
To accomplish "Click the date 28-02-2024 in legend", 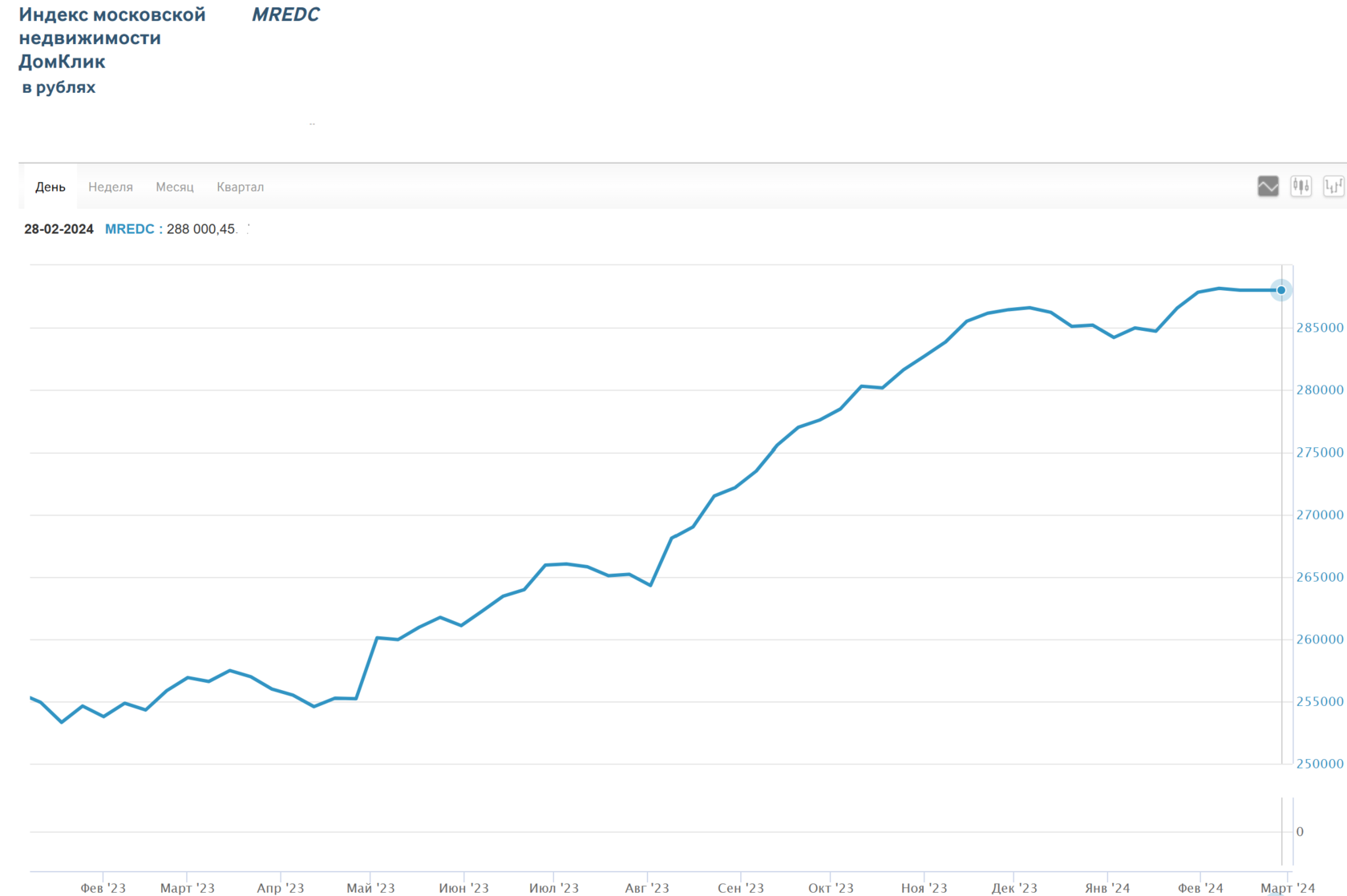I will point(59,229).
